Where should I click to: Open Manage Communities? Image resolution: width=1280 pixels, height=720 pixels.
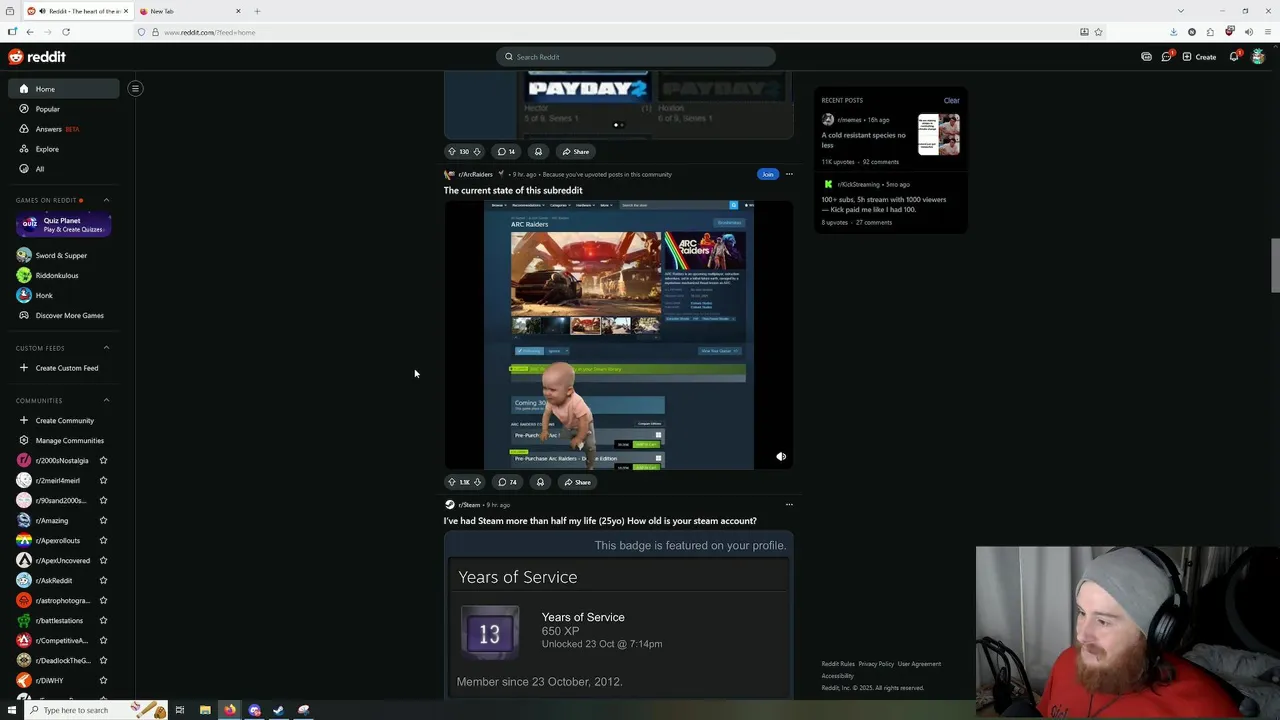click(69, 440)
